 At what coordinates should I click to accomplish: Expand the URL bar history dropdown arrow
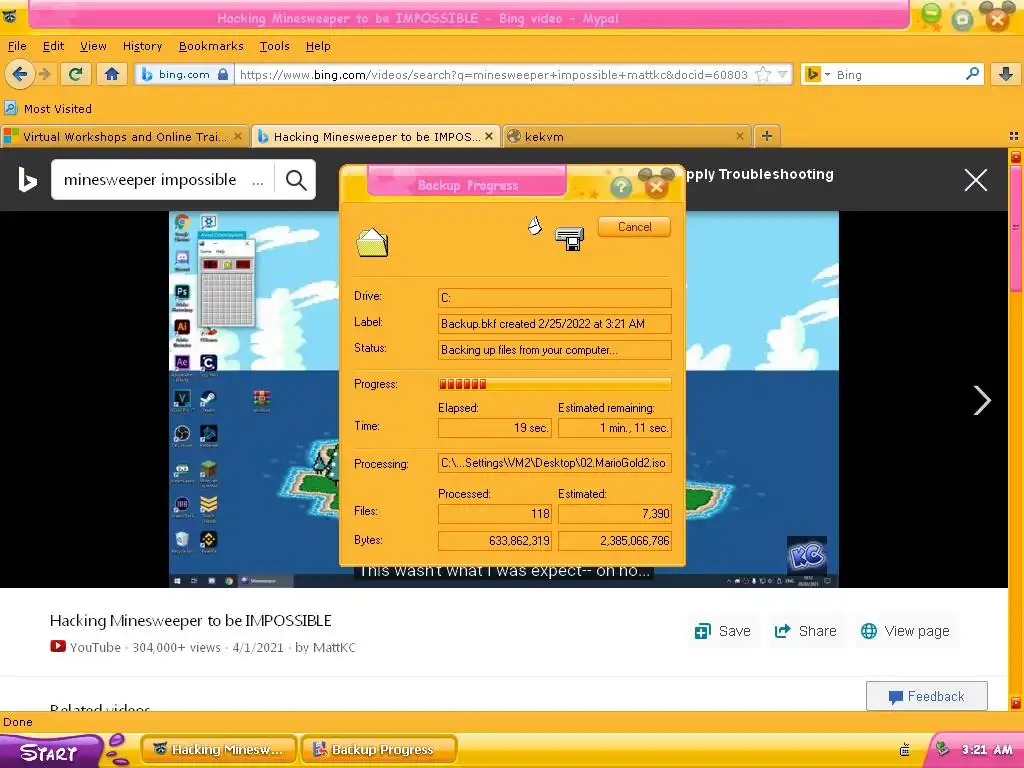[782, 74]
